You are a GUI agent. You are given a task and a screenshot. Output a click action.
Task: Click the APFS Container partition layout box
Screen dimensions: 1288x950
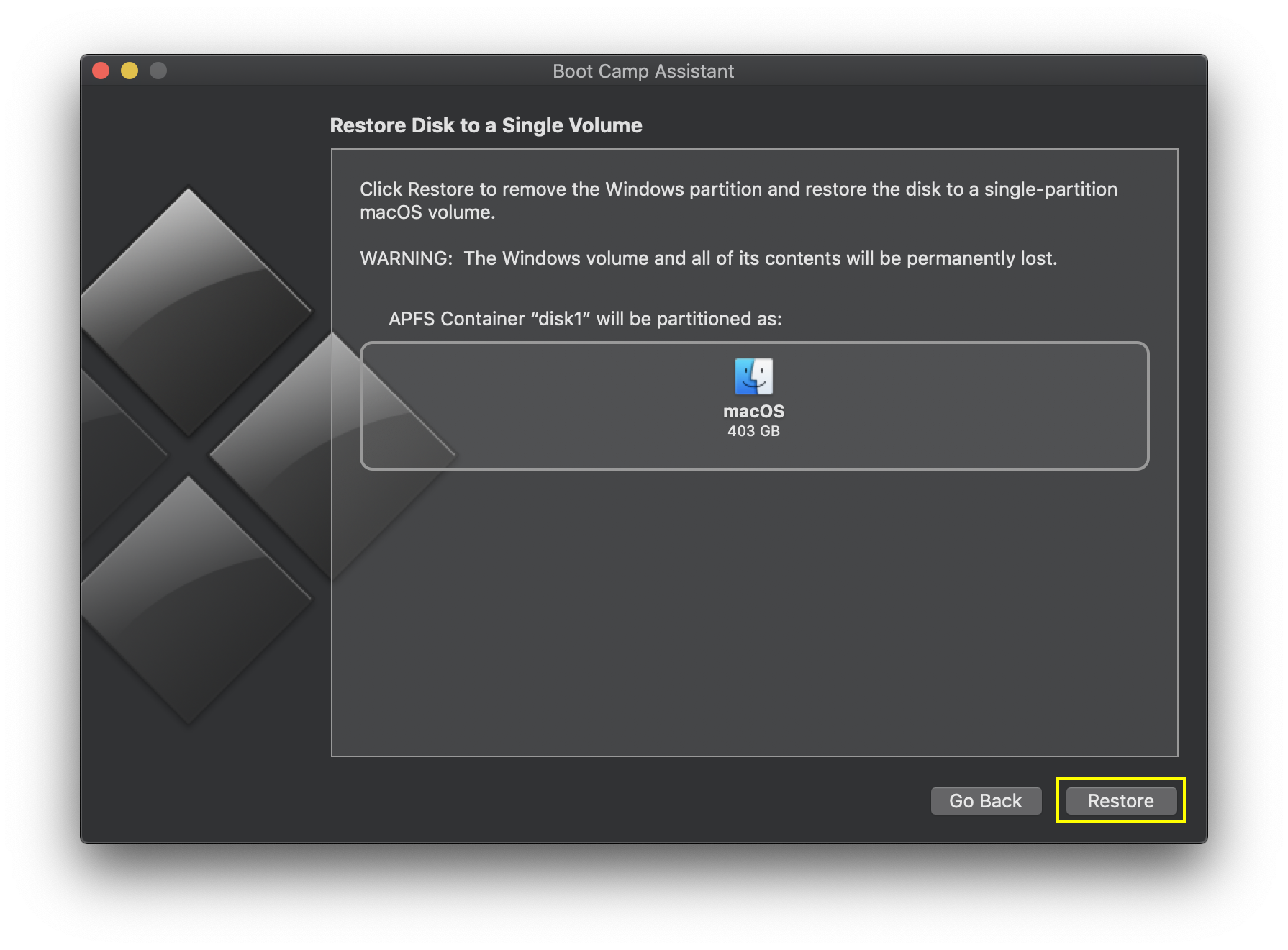pyautogui.click(x=754, y=407)
